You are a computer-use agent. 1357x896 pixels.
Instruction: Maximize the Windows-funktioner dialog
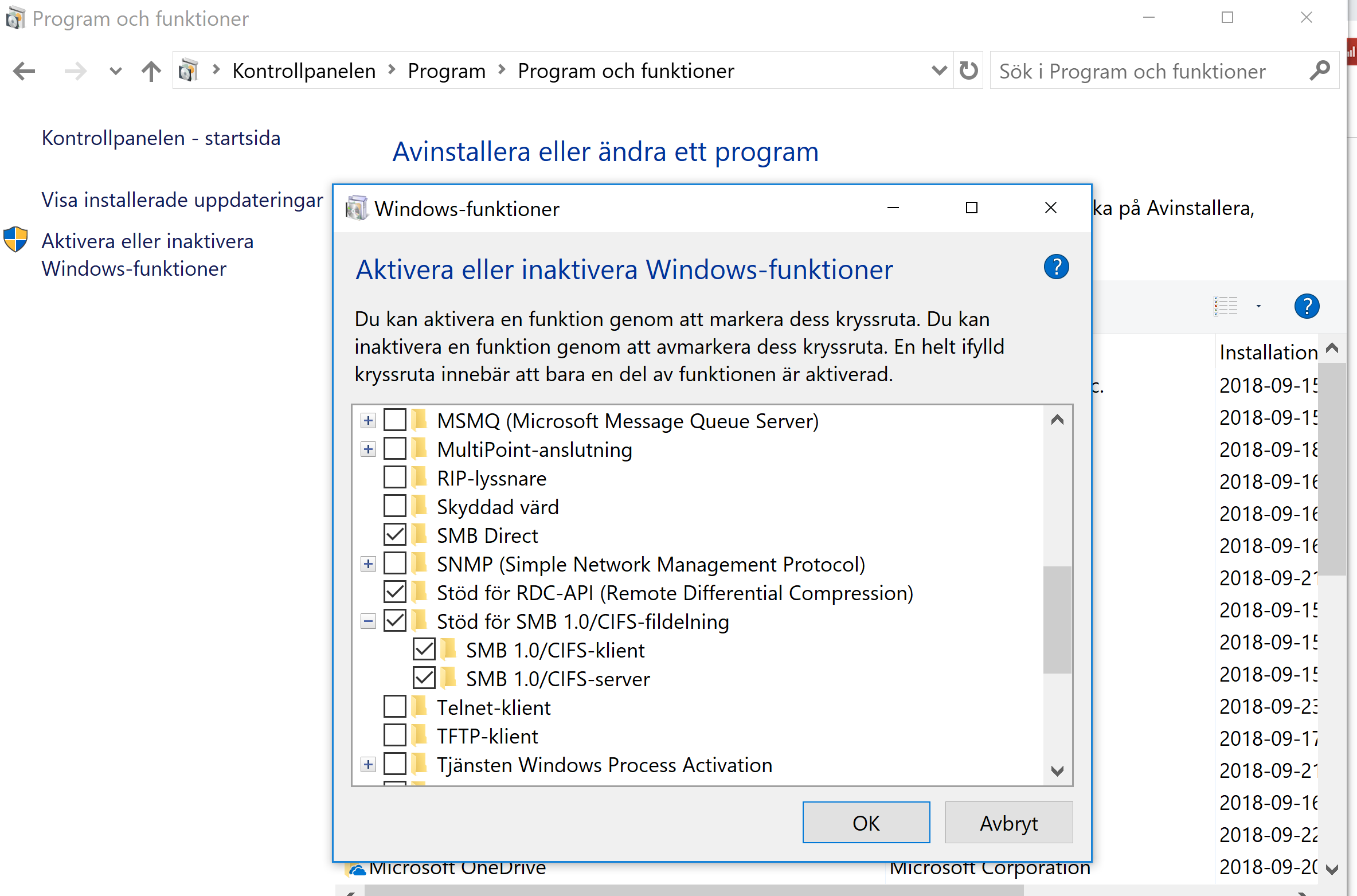972,208
